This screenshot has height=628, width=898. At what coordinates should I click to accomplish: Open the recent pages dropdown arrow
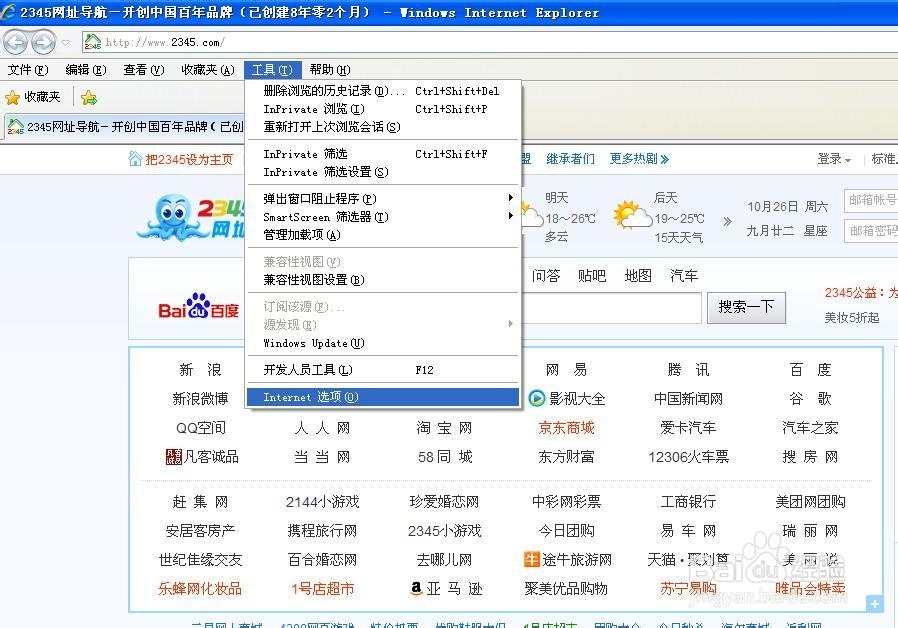(x=65, y=42)
